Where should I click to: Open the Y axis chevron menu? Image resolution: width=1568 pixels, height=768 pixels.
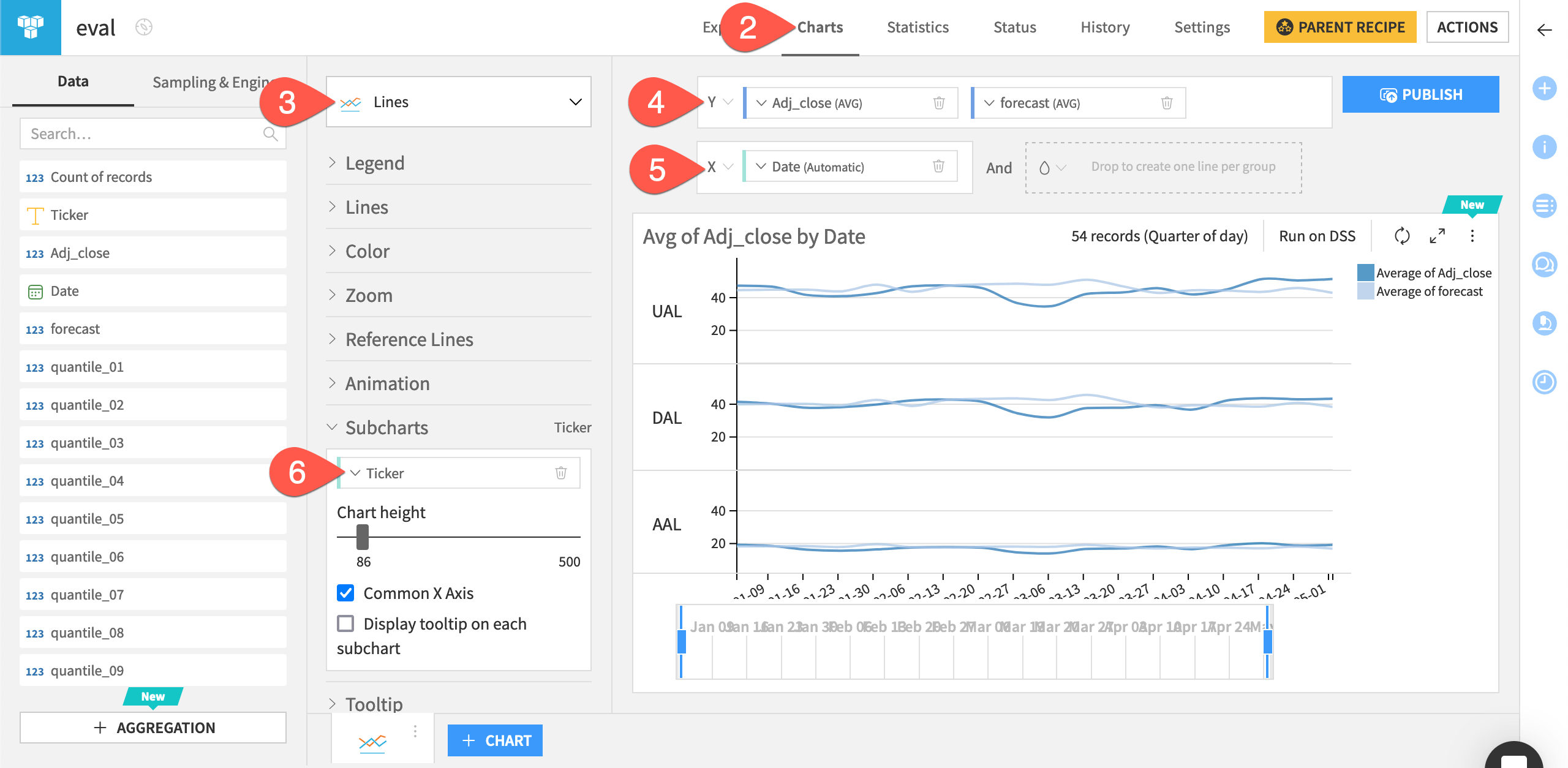click(x=728, y=102)
